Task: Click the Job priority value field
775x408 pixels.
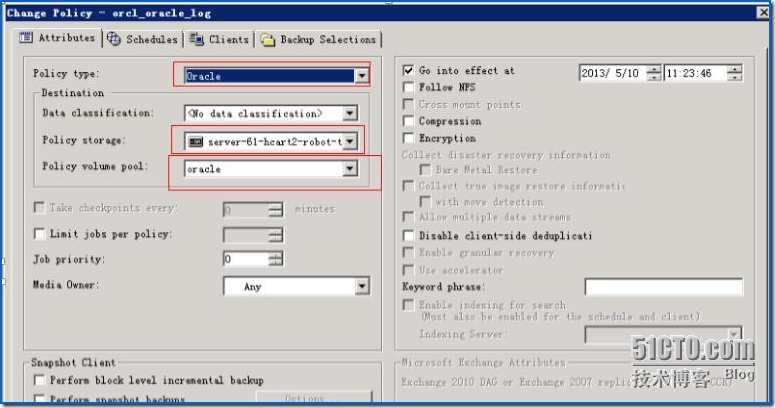Action: click(246, 259)
